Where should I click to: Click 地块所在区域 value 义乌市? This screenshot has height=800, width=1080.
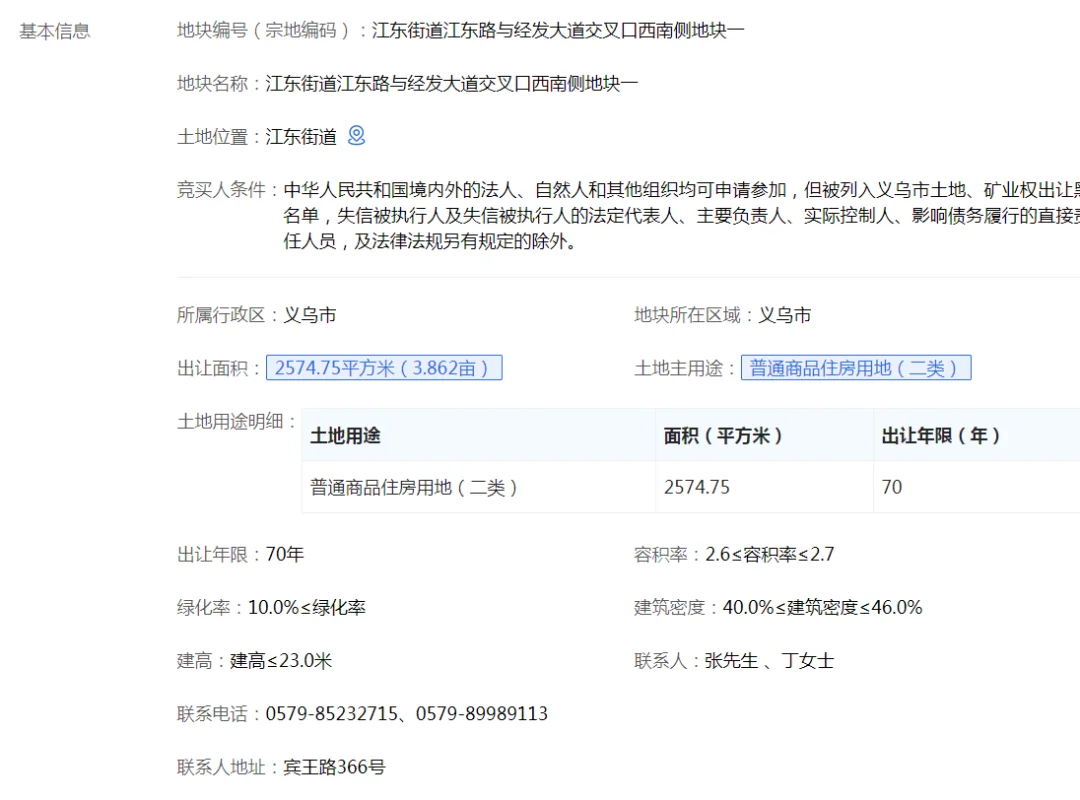click(x=785, y=315)
